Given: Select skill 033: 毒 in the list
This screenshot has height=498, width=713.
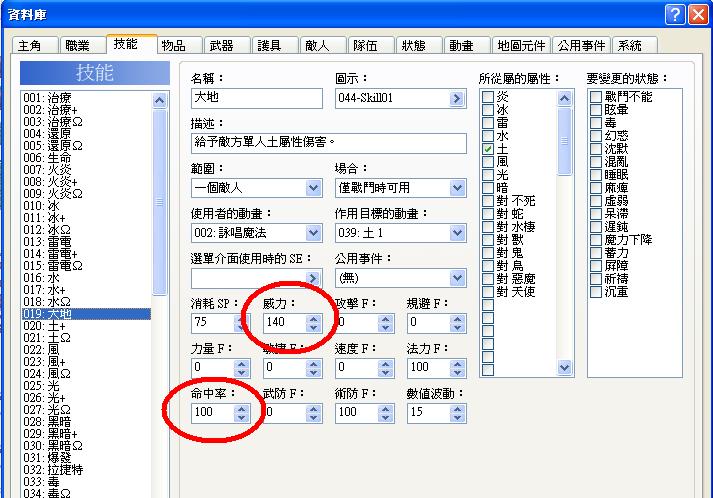Looking at the screenshot, I should pos(86,482).
